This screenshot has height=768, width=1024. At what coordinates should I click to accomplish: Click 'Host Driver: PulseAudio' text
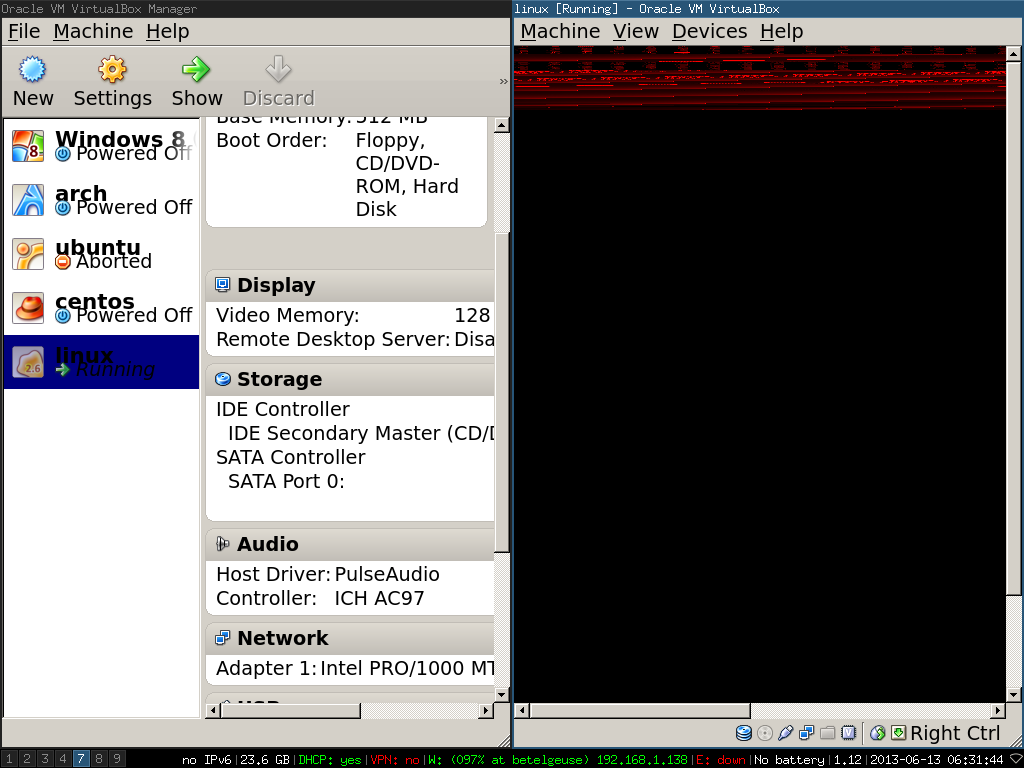click(x=328, y=574)
